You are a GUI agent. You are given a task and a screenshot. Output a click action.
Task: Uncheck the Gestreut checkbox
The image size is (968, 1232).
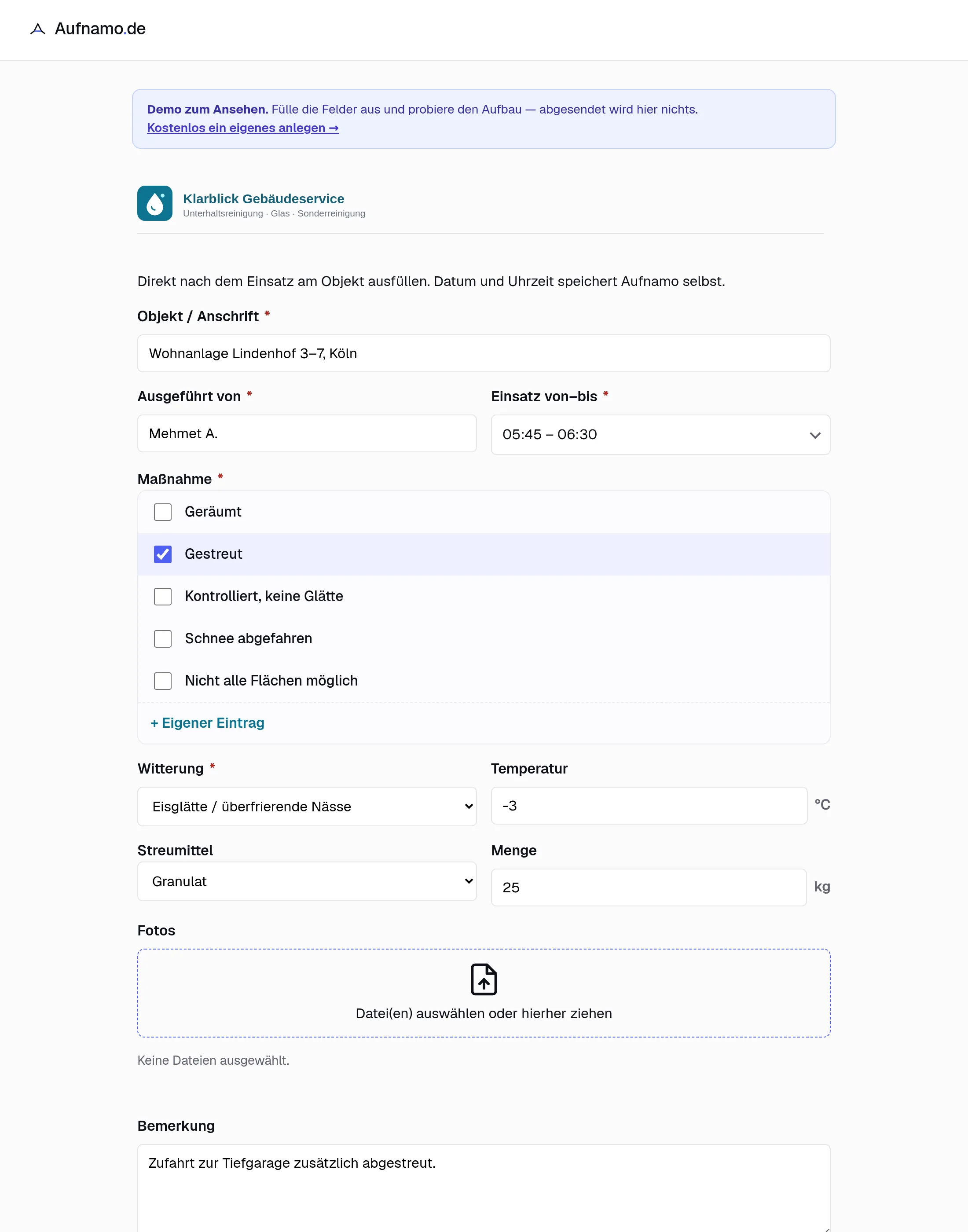pyautogui.click(x=163, y=554)
